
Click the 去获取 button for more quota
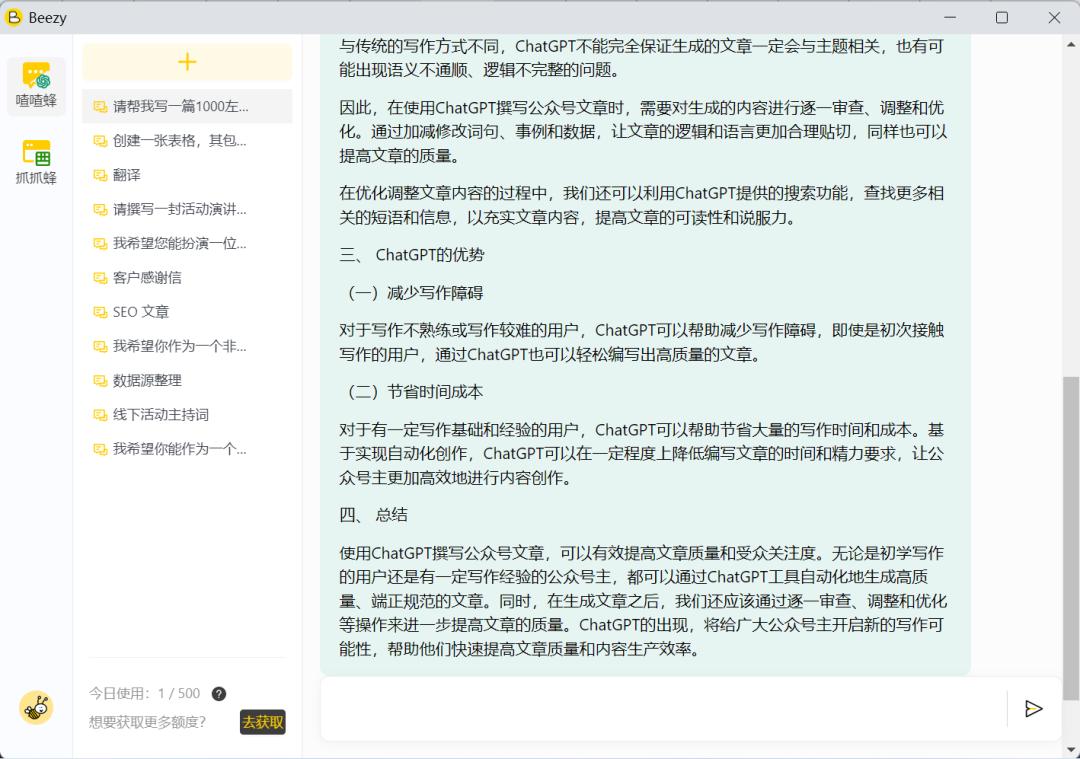[x=262, y=721]
